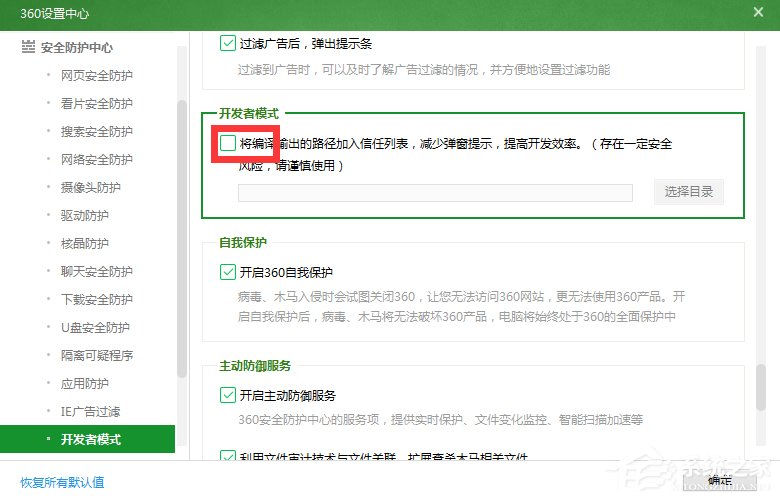Close the 360设置中心 window

tap(757, 12)
